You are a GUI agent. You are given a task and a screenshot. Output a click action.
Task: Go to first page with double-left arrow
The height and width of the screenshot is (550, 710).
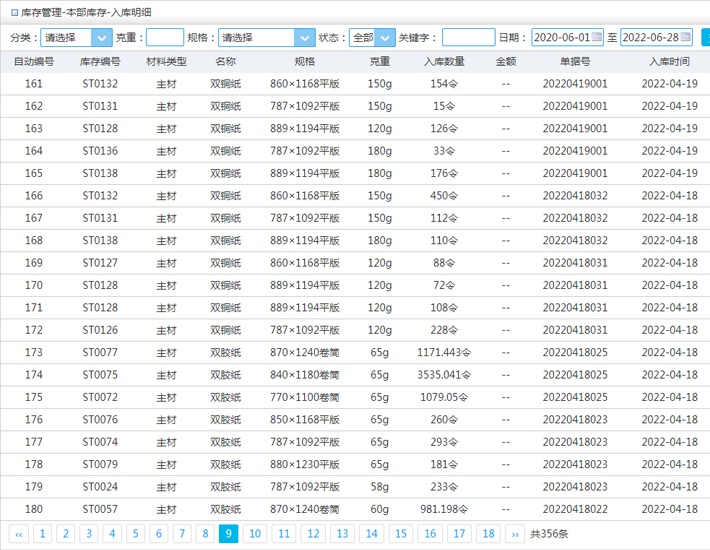click(18, 534)
